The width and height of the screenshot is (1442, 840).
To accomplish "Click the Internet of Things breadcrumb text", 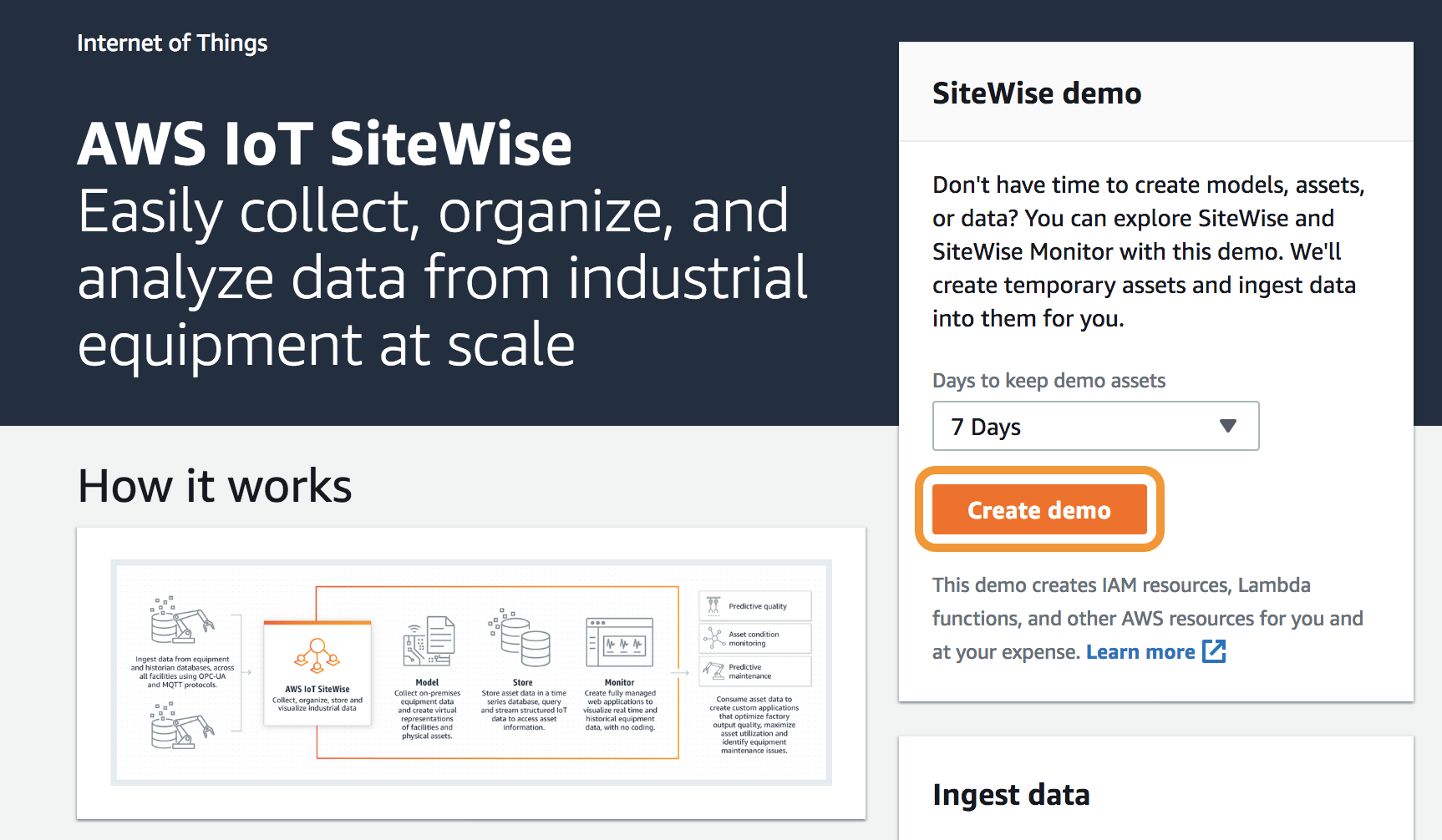I will tap(172, 43).
